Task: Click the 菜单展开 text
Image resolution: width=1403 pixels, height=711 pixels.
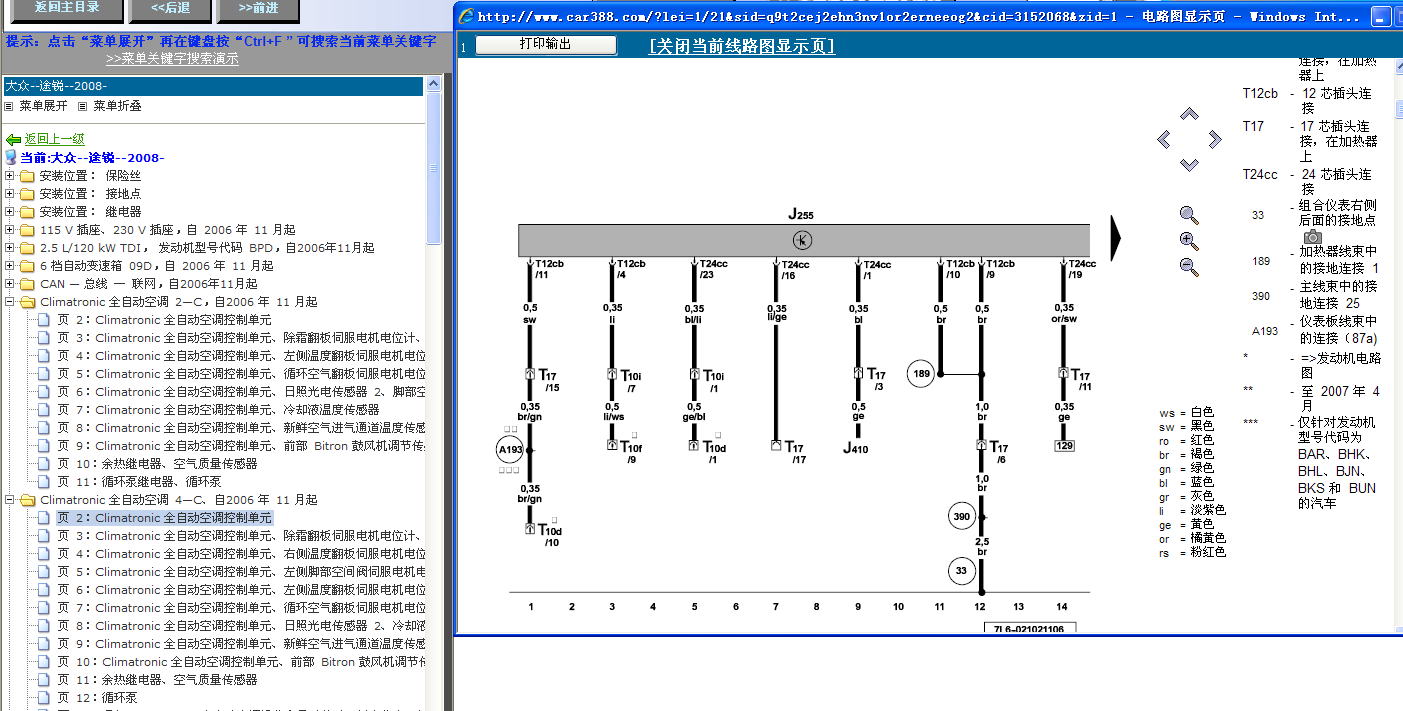Action: (x=43, y=105)
